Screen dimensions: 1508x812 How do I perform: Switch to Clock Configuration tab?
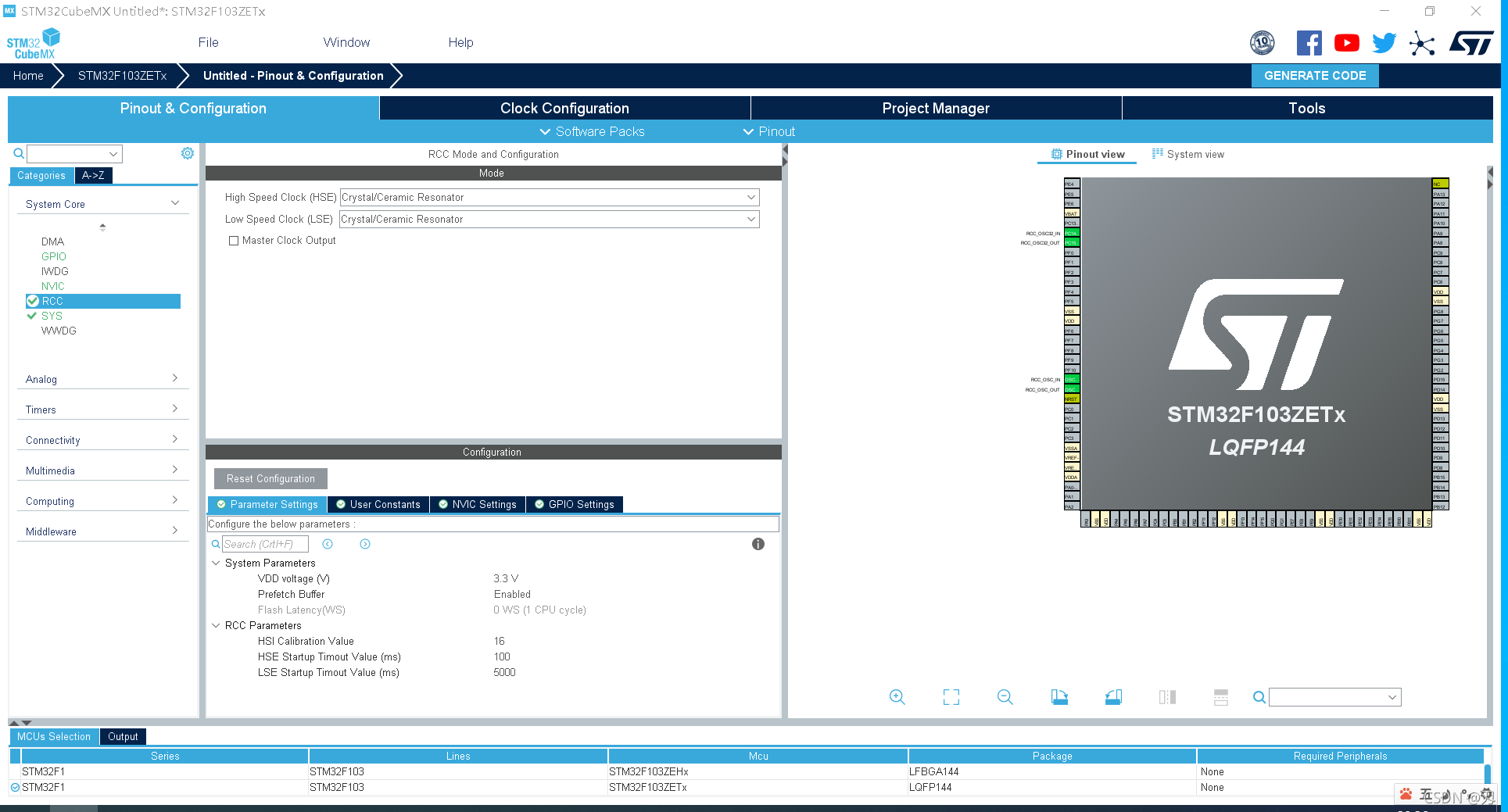pos(564,108)
